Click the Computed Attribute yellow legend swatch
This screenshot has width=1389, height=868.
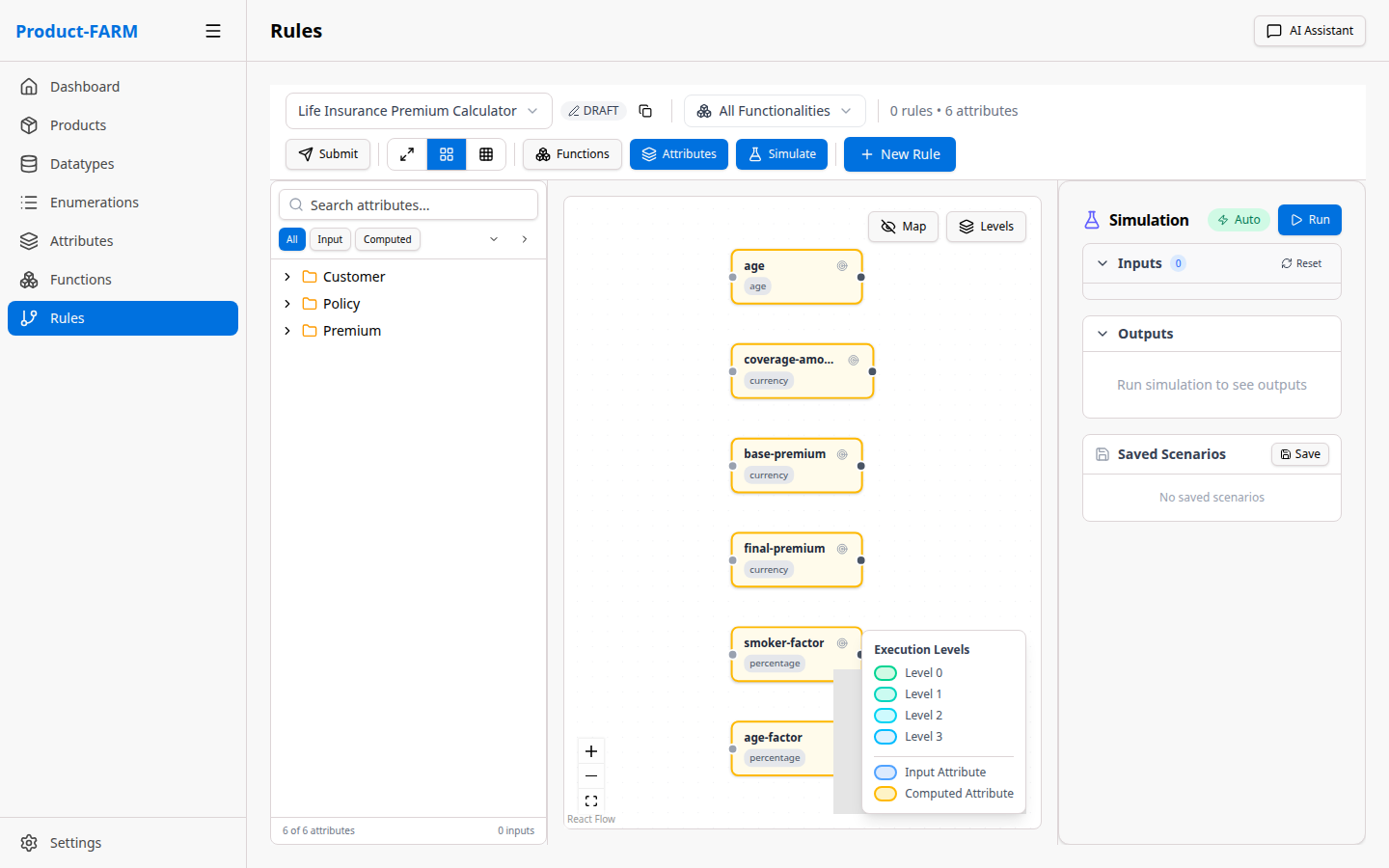tap(885, 794)
